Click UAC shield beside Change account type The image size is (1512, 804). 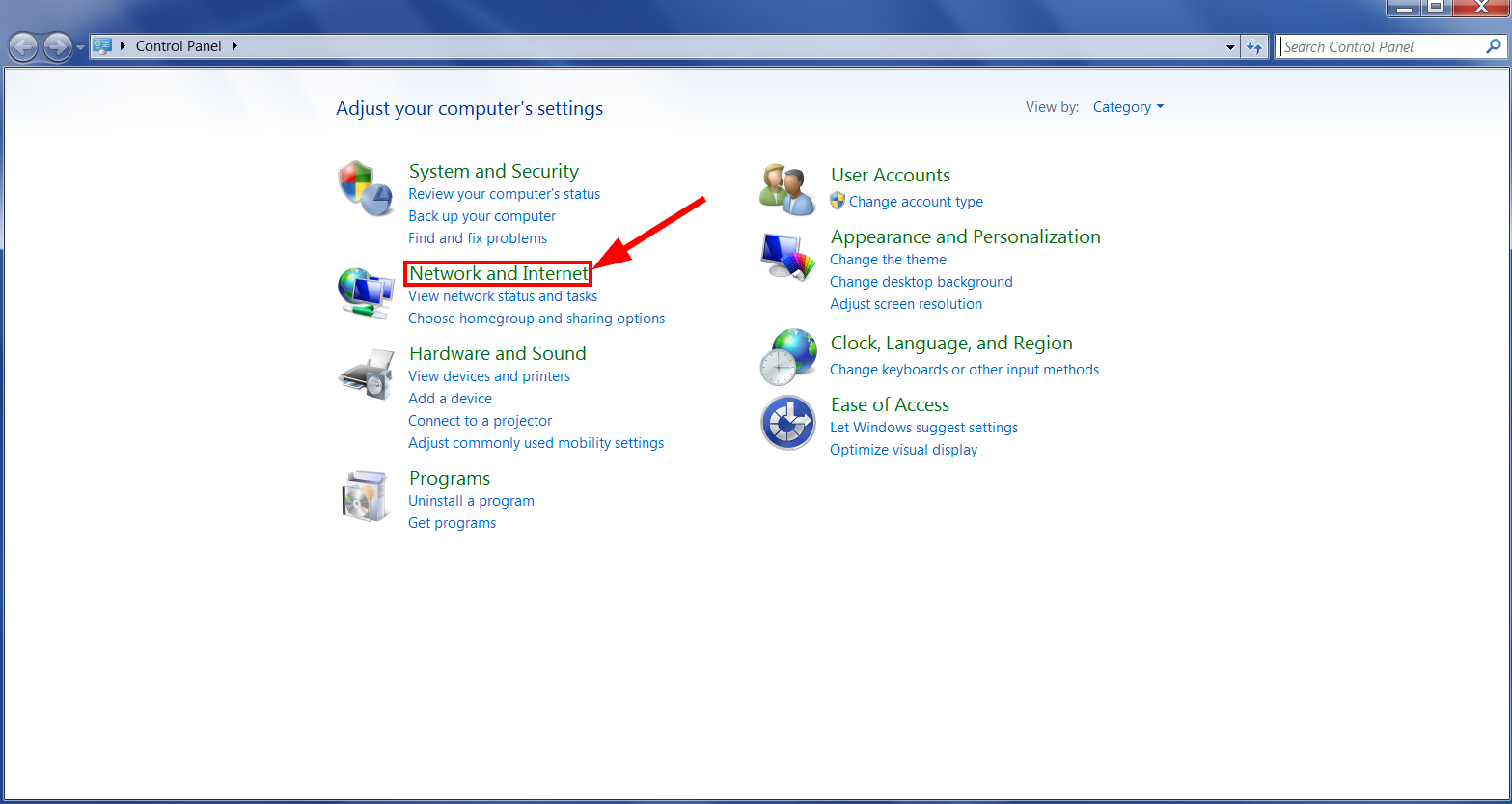tap(838, 201)
